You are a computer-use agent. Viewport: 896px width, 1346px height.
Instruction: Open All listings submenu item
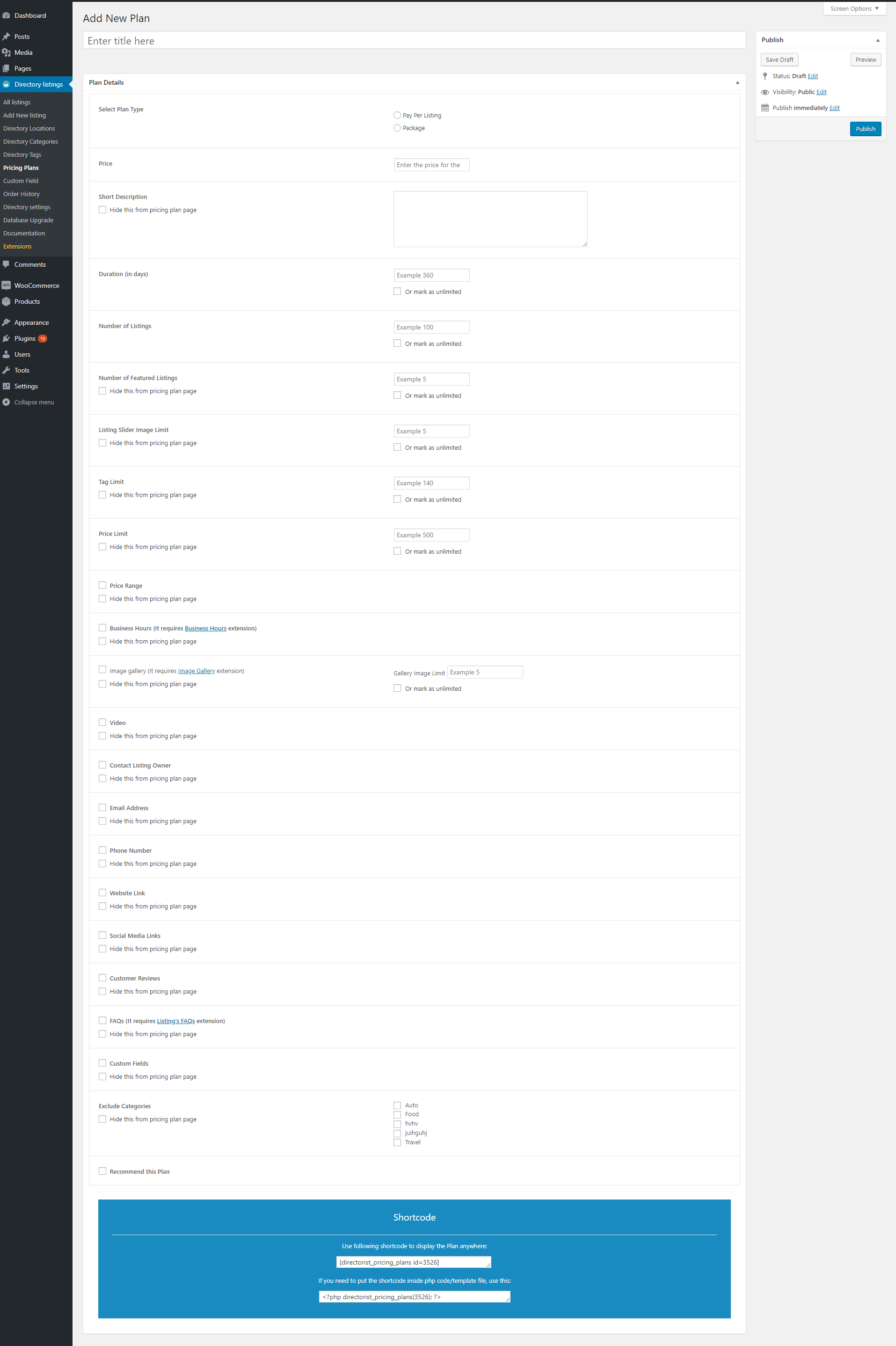[17, 102]
